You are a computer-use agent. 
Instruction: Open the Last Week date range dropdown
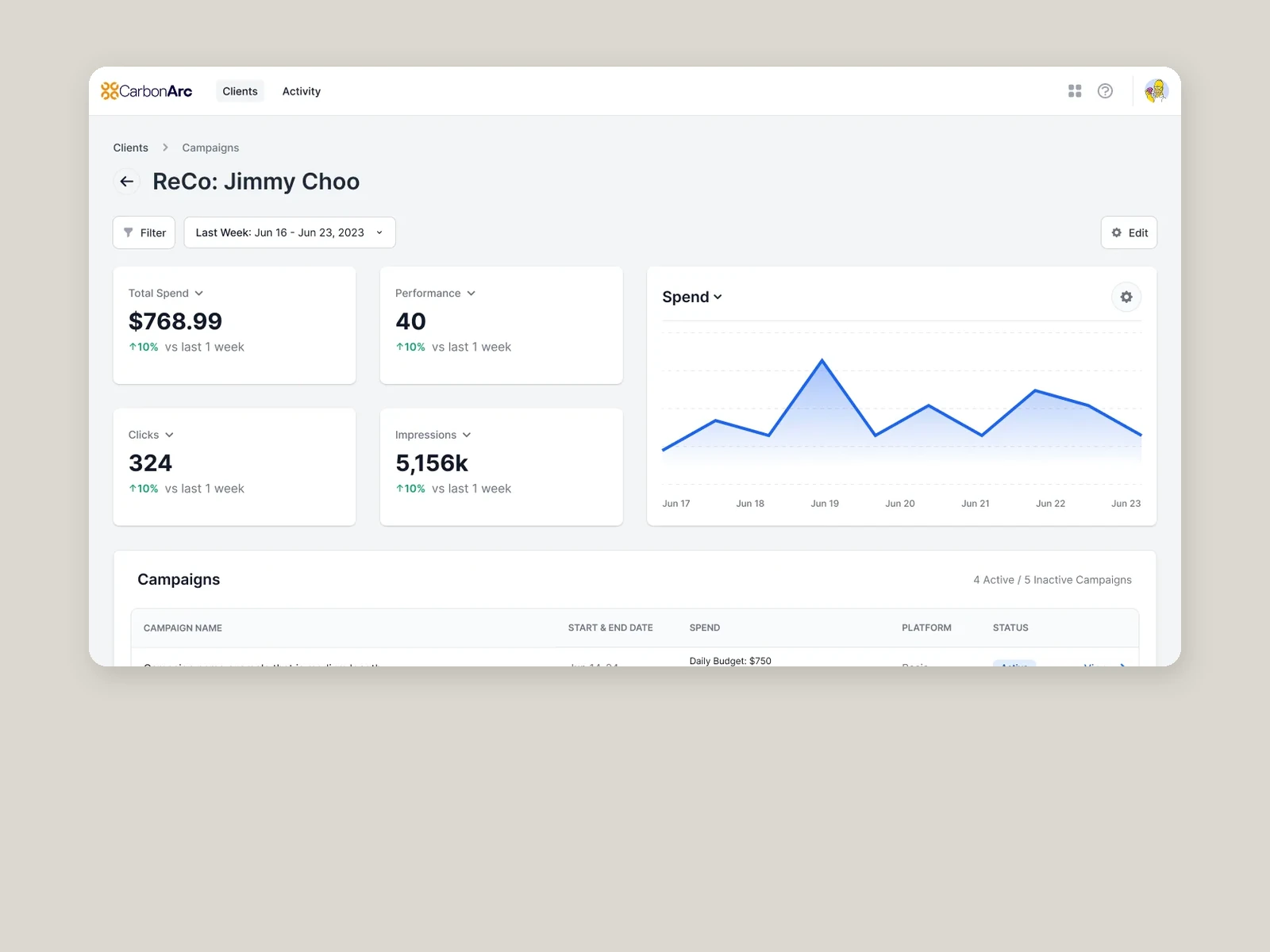pos(290,232)
